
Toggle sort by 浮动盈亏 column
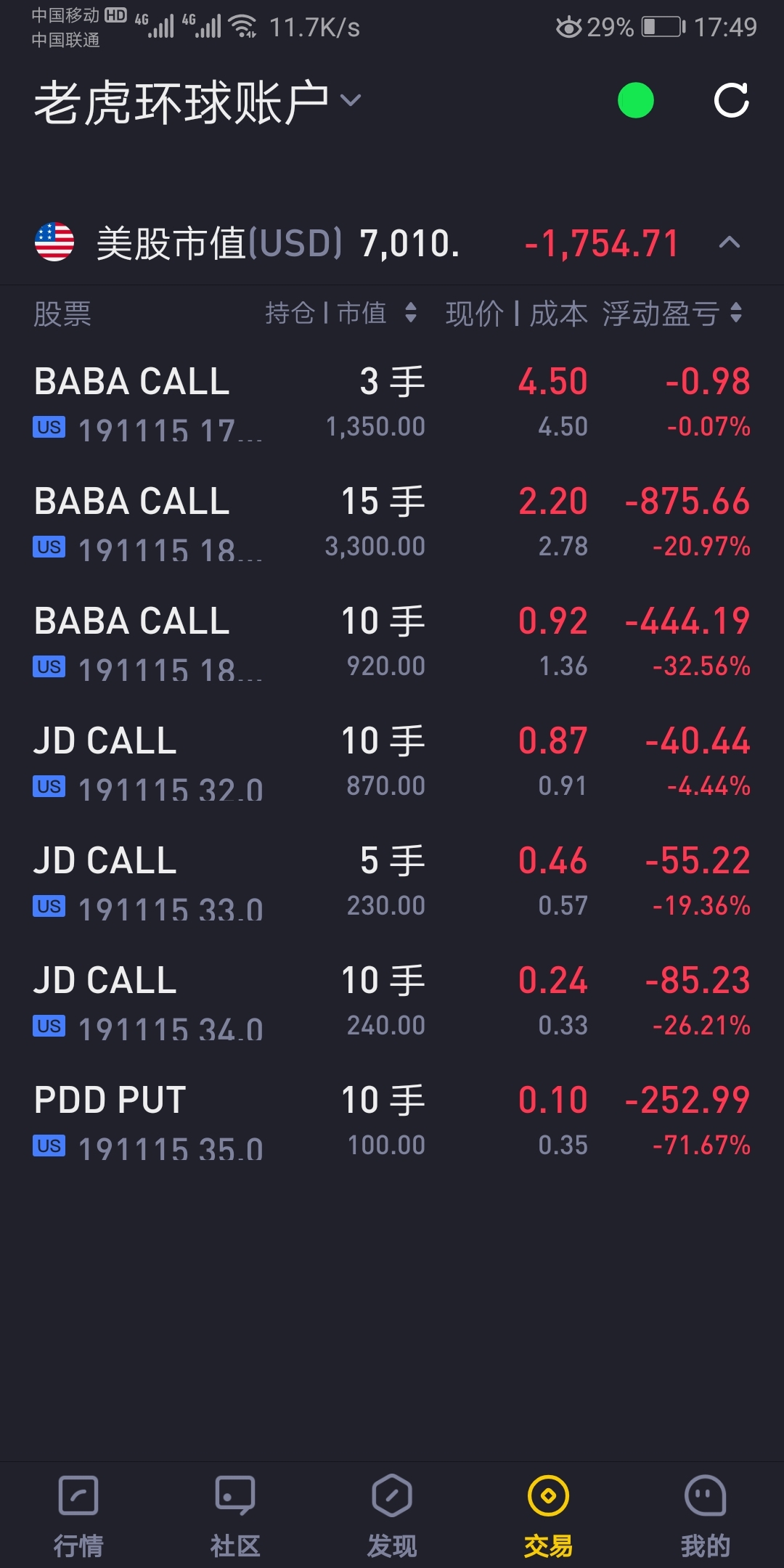click(x=672, y=313)
